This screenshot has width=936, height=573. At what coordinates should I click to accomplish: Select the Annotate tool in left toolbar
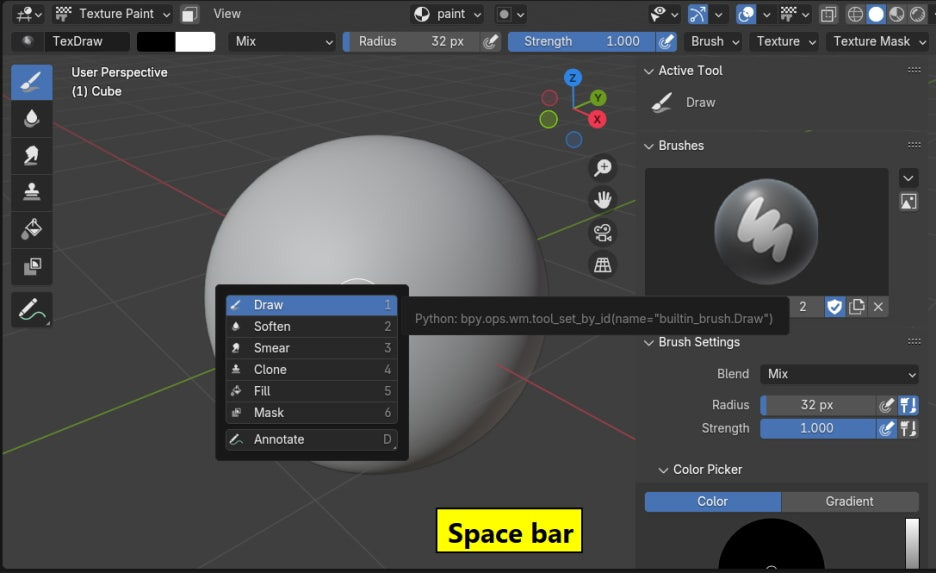[32, 310]
